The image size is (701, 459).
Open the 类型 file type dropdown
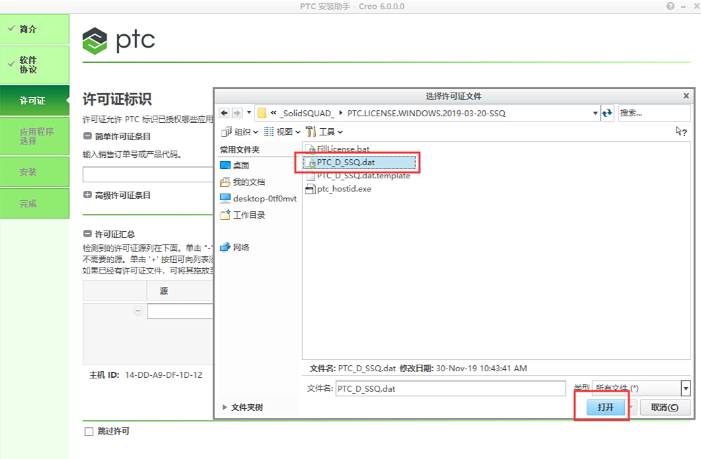click(x=686, y=387)
